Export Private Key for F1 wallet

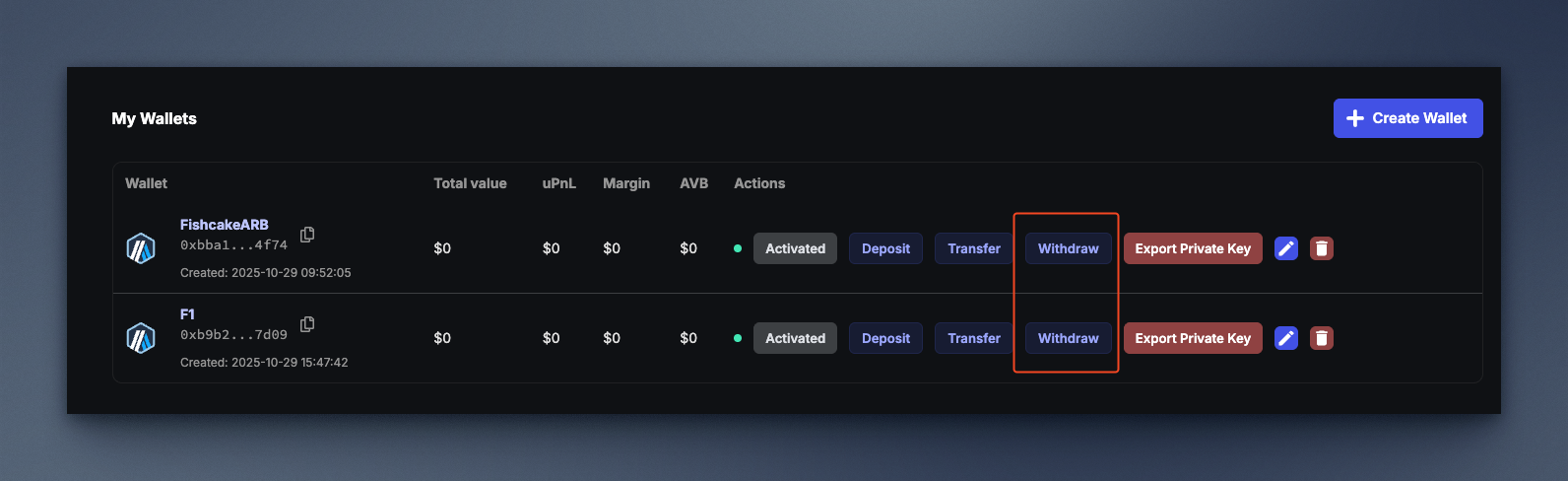[1192, 338]
